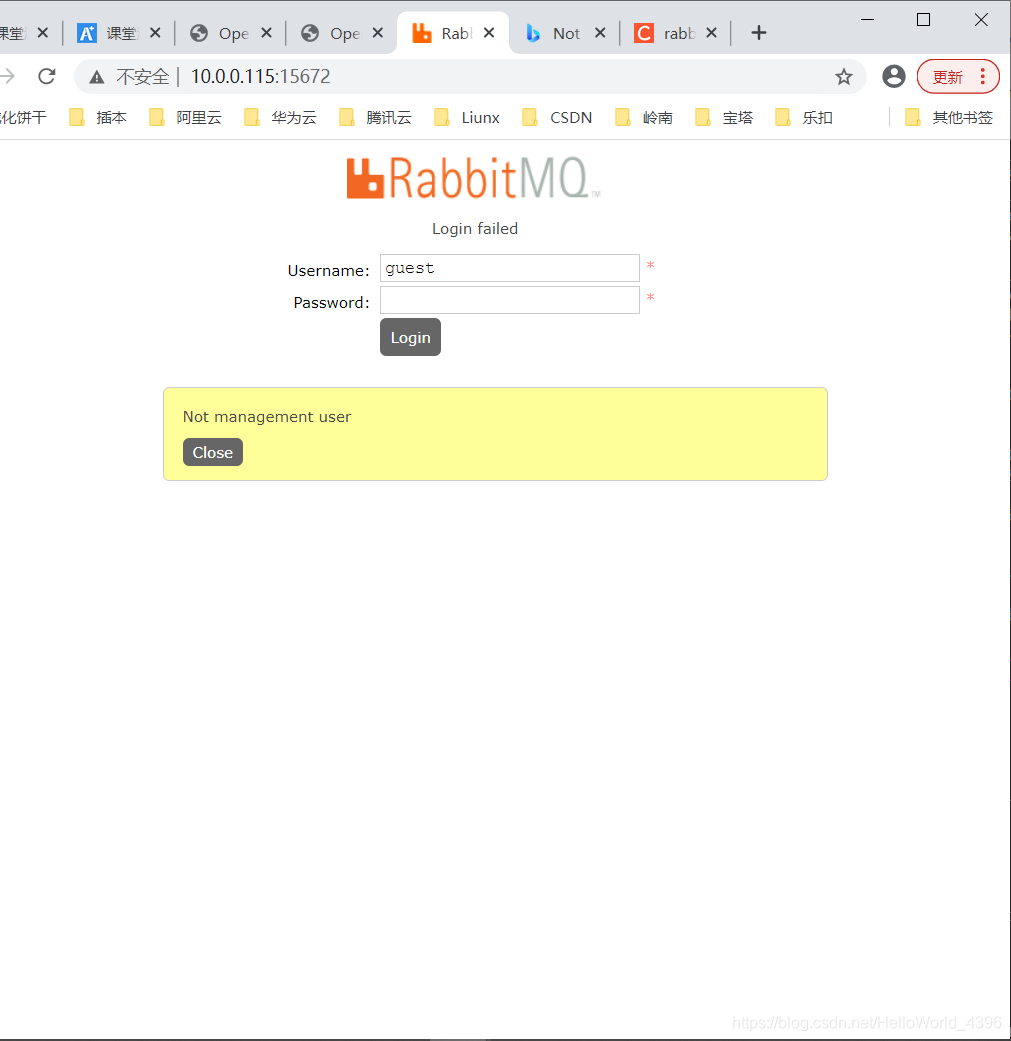
Task: Open Chrome's three-dot menu
Action: point(983,76)
